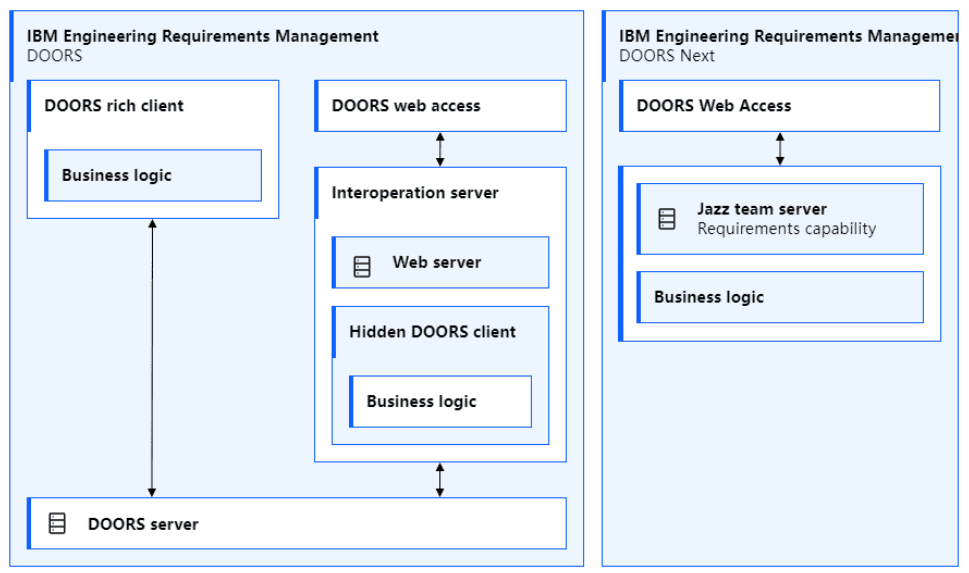Click arrow between DOORS web access and Interoperation server
The image size is (969, 573).
coord(440,149)
